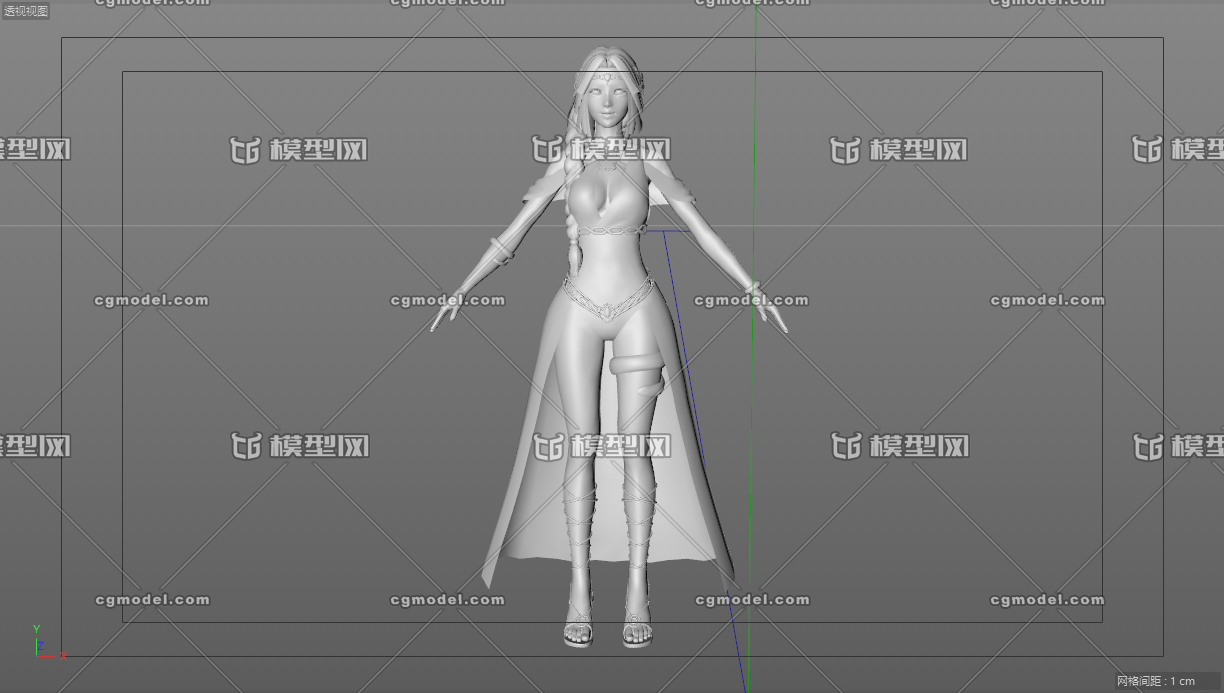The image size is (1224, 693).
Task: Click the green Y letter on the axis gizmo
Action: (x=36, y=629)
